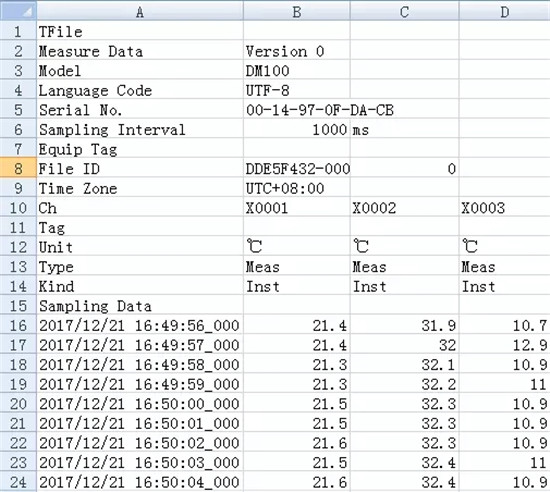Click the DM100 model cell
Screen dimensions: 550x492
(x=296, y=70)
